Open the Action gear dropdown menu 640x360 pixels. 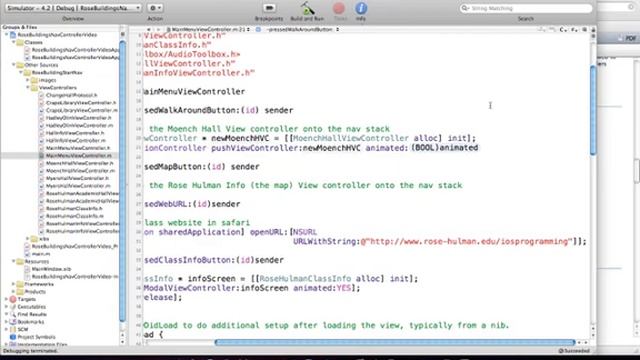pyautogui.click(x=155, y=8)
